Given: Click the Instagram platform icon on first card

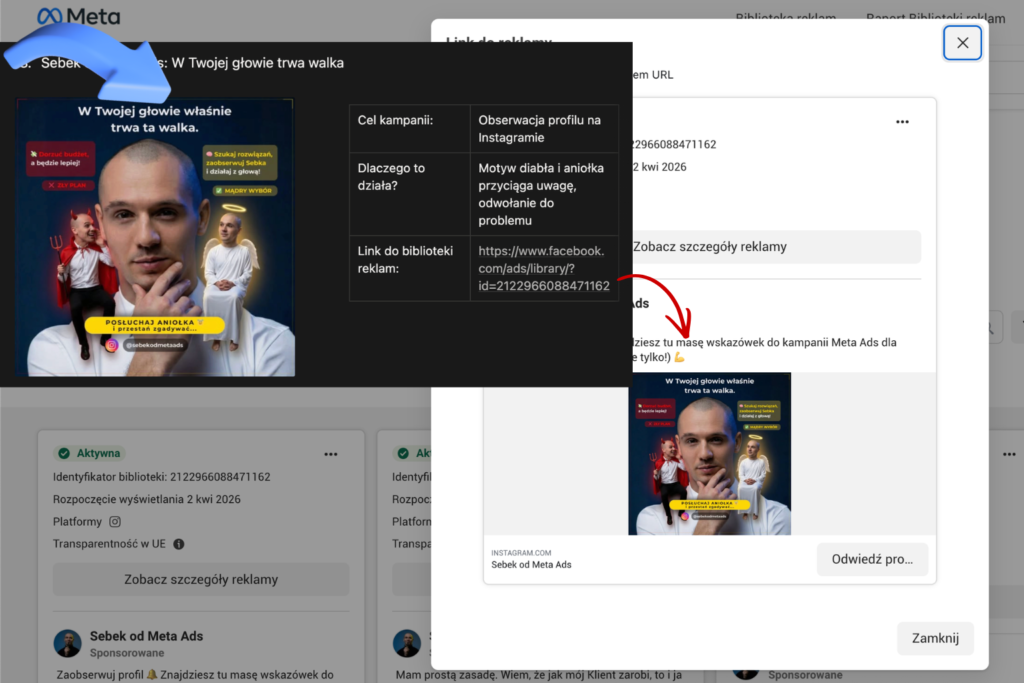Looking at the screenshot, I should click(x=115, y=522).
